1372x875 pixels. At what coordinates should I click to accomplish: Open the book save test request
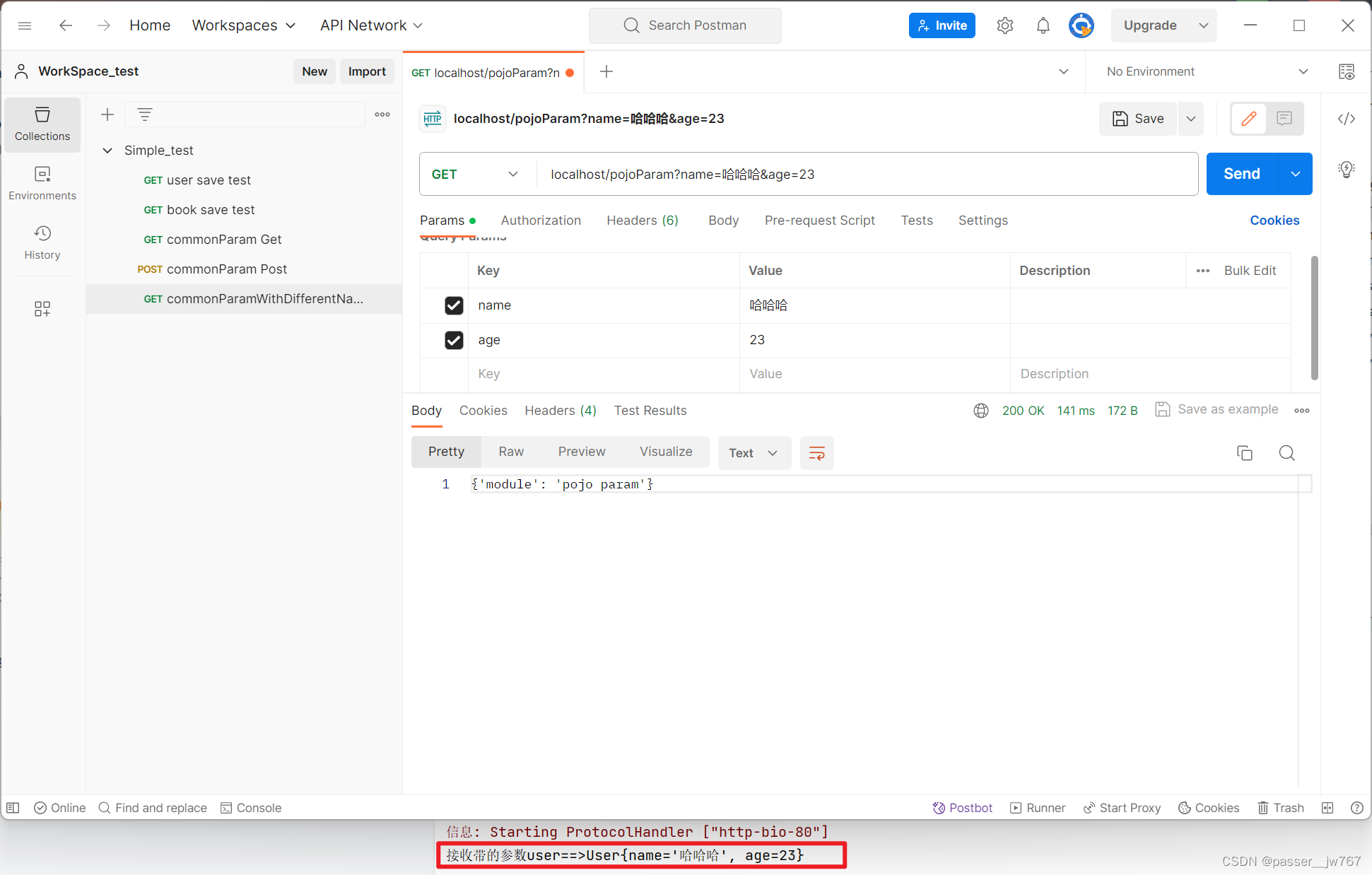point(244,210)
